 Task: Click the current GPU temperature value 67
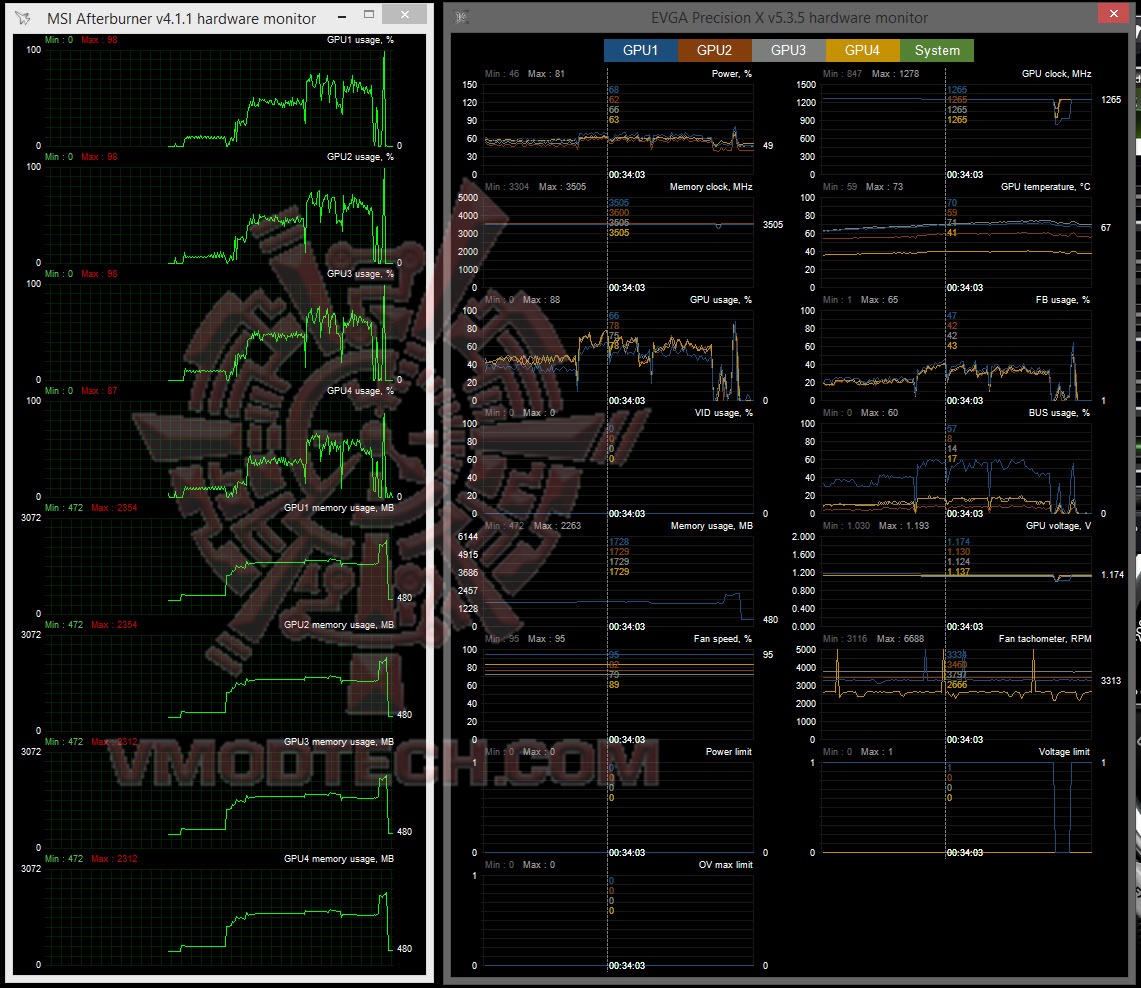(x=1105, y=228)
